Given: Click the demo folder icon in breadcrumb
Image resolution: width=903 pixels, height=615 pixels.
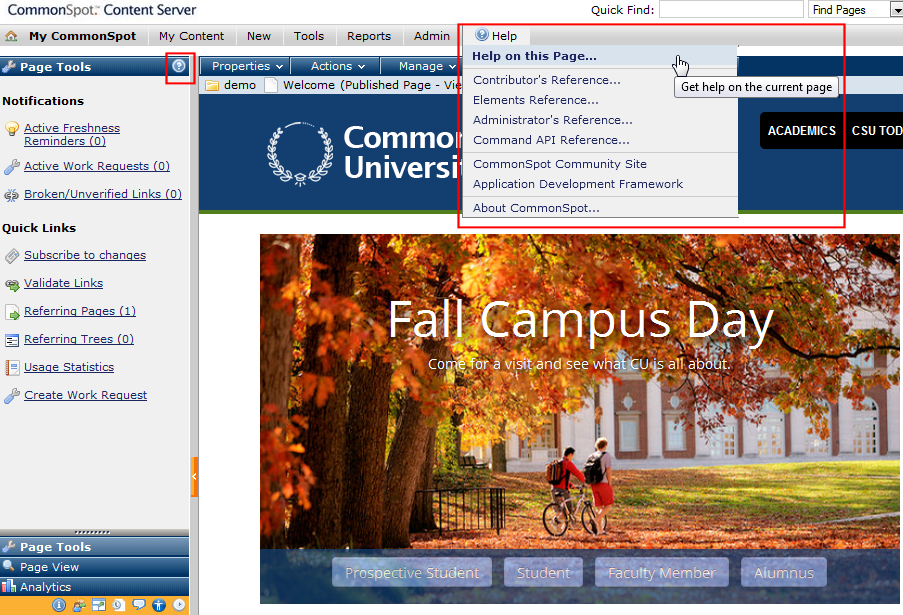Looking at the screenshot, I should [x=212, y=85].
